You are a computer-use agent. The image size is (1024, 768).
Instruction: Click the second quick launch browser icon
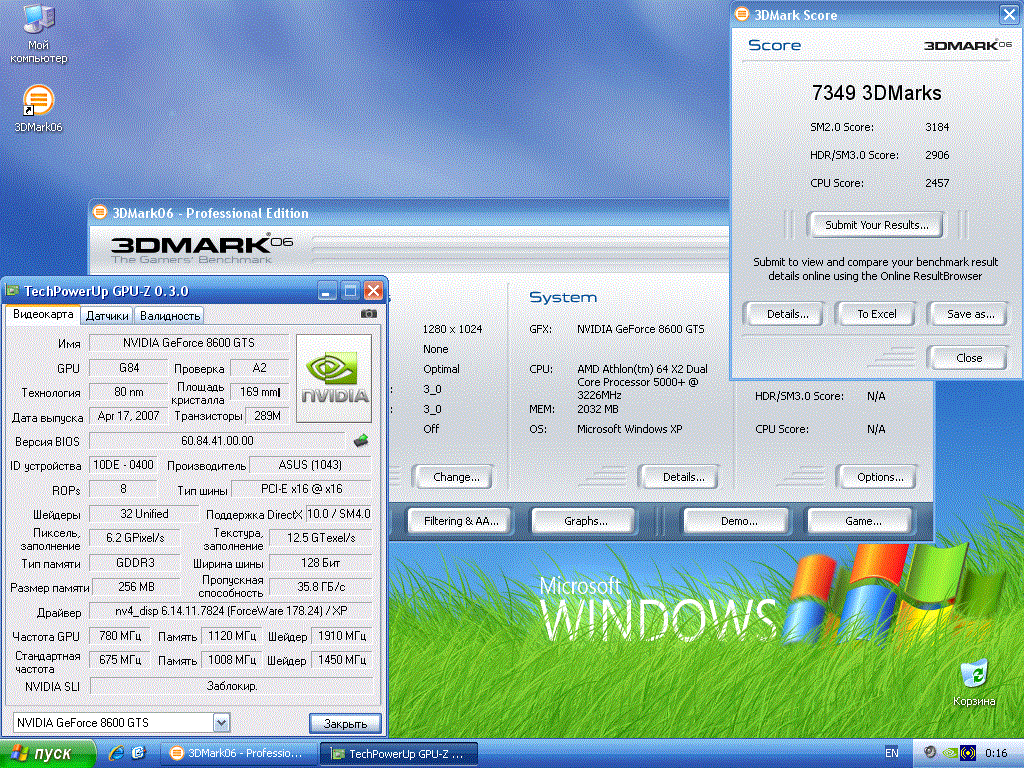[138, 753]
